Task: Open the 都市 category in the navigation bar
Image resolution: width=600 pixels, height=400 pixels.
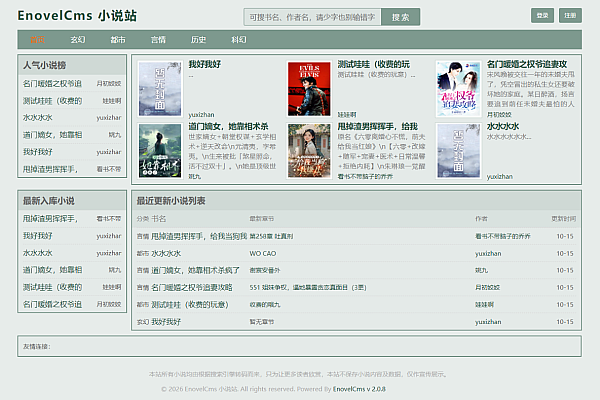Action: 118,40
